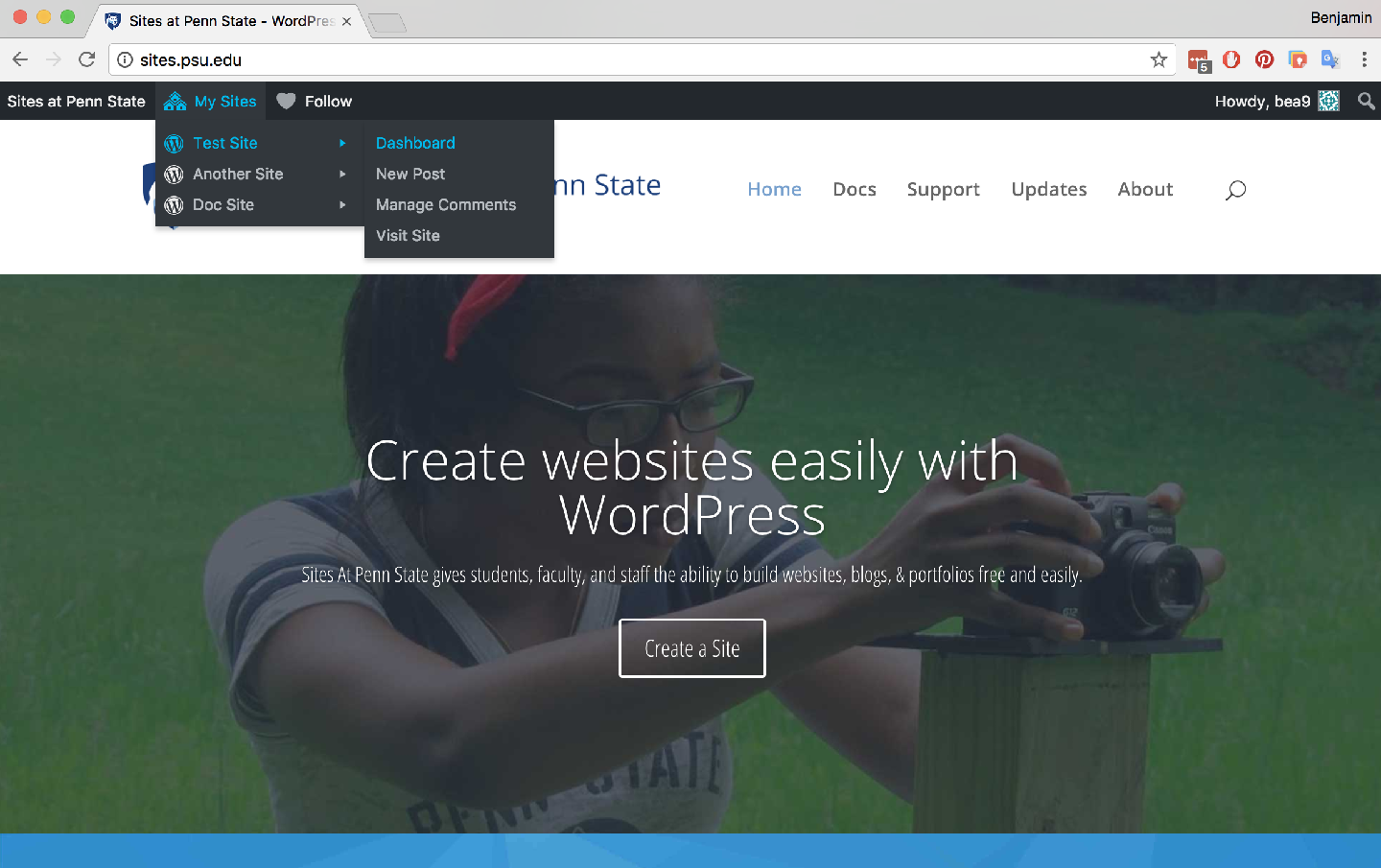Select Another Site in the sites list
This screenshot has width=1381, height=868.
click(260, 174)
